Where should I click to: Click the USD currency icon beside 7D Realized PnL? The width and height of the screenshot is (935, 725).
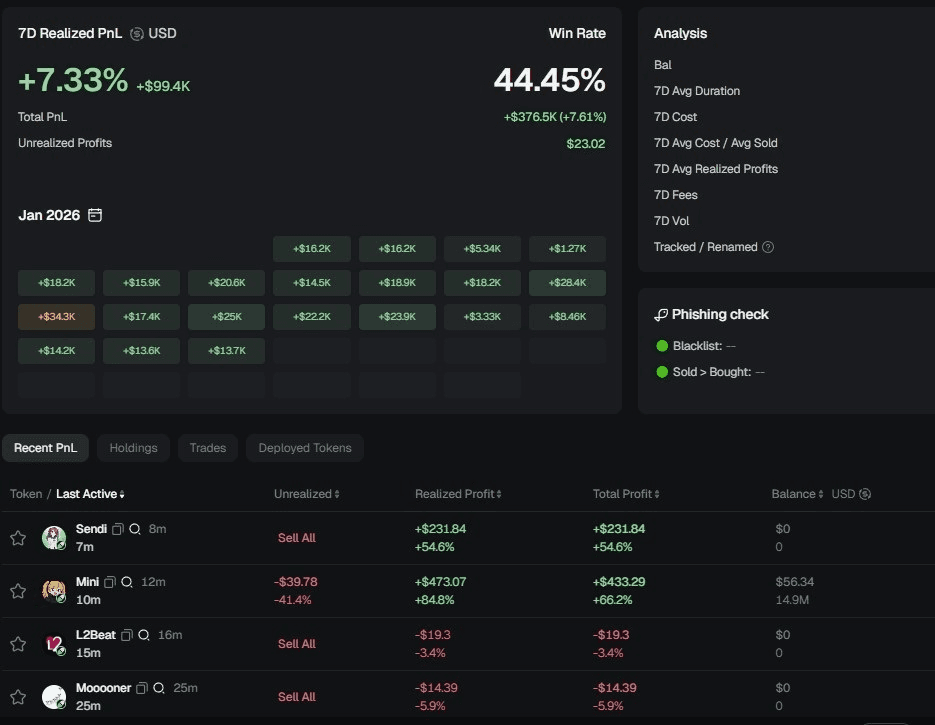pyautogui.click(x=137, y=33)
